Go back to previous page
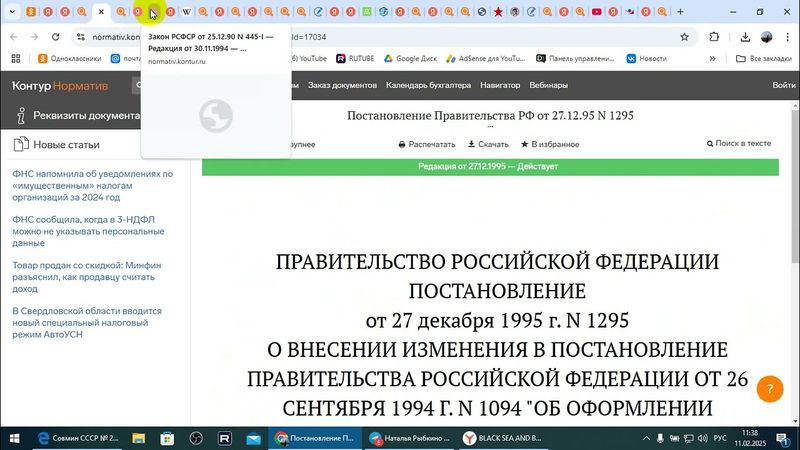 (14, 37)
